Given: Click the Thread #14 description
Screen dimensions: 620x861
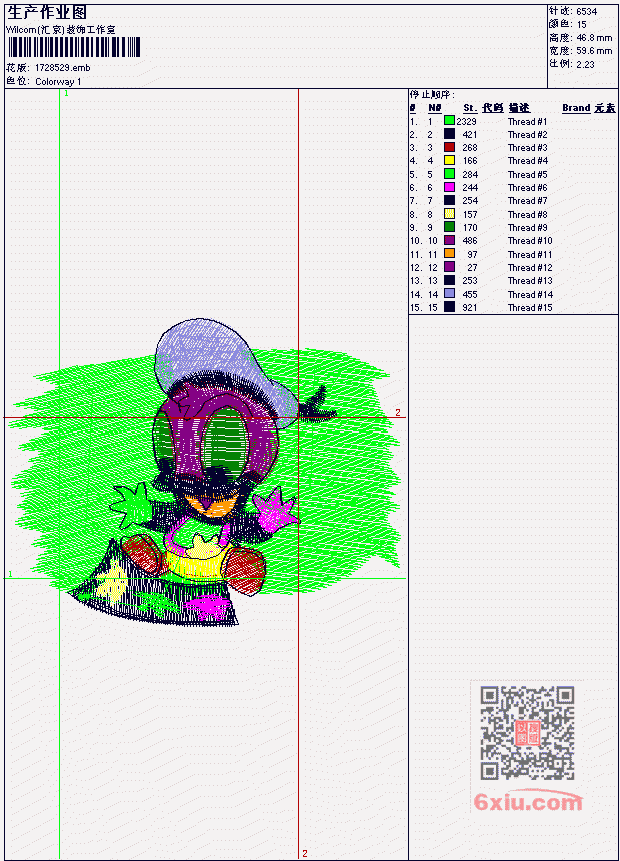Looking at the screenshot, I should 530,295.
